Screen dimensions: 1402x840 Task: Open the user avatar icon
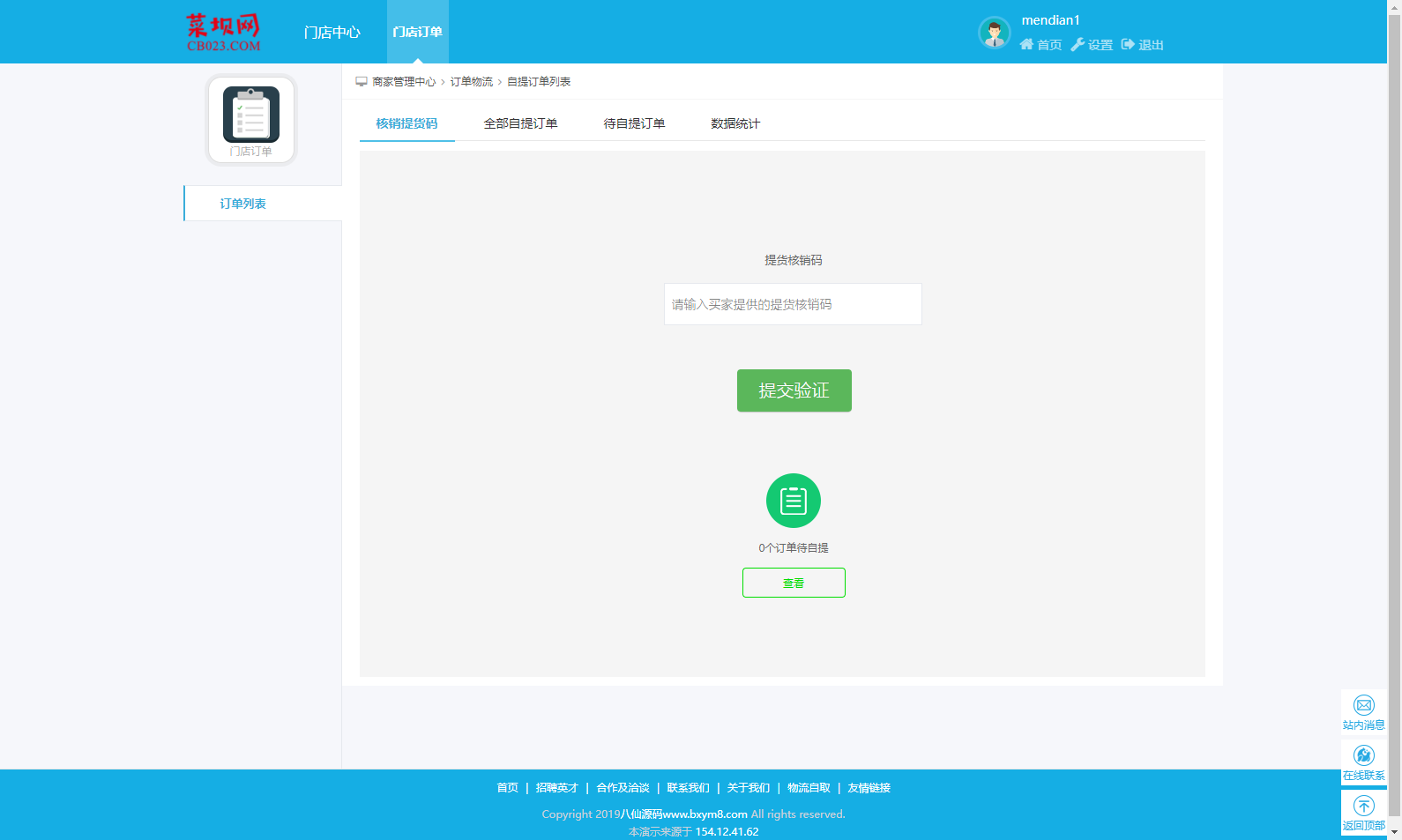995,33
